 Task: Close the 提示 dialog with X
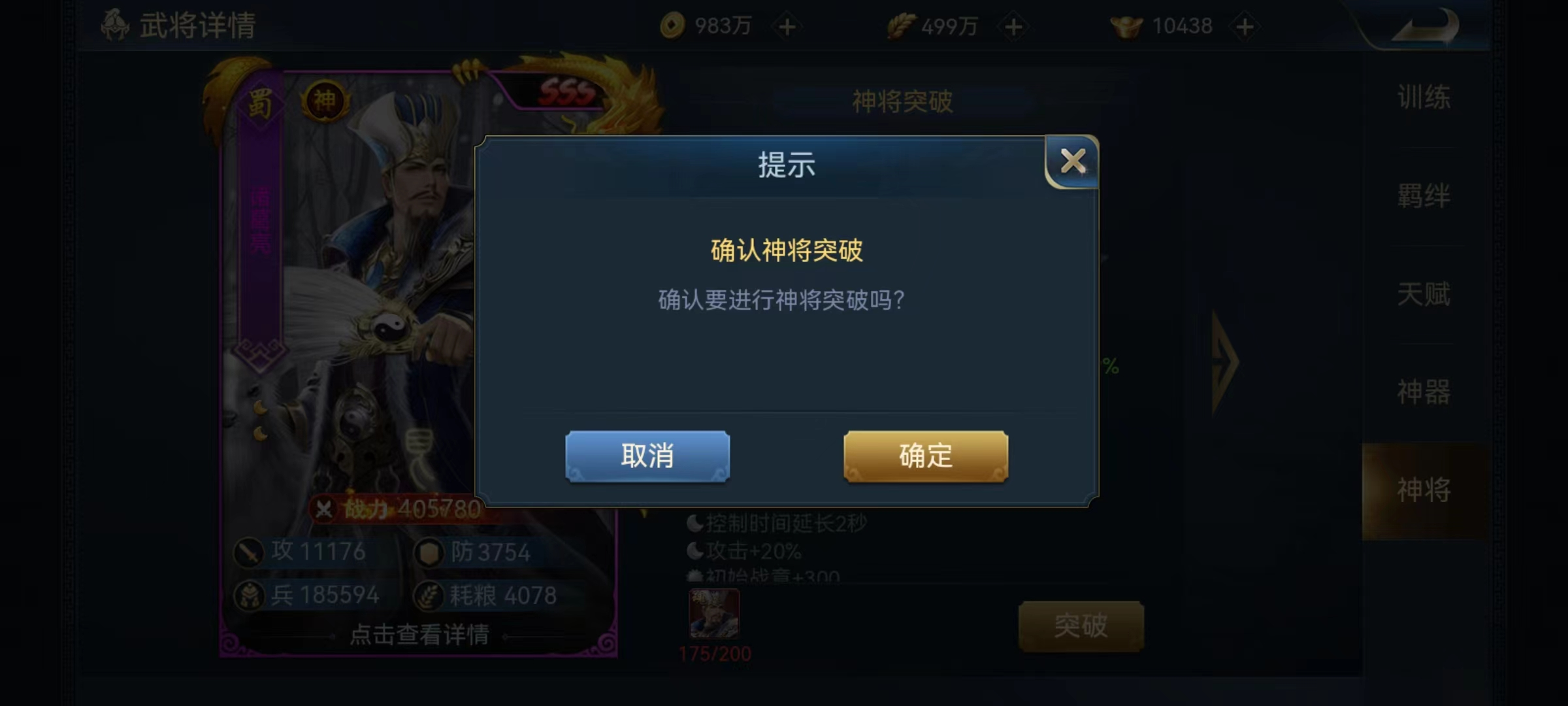tap(1072, 161)
